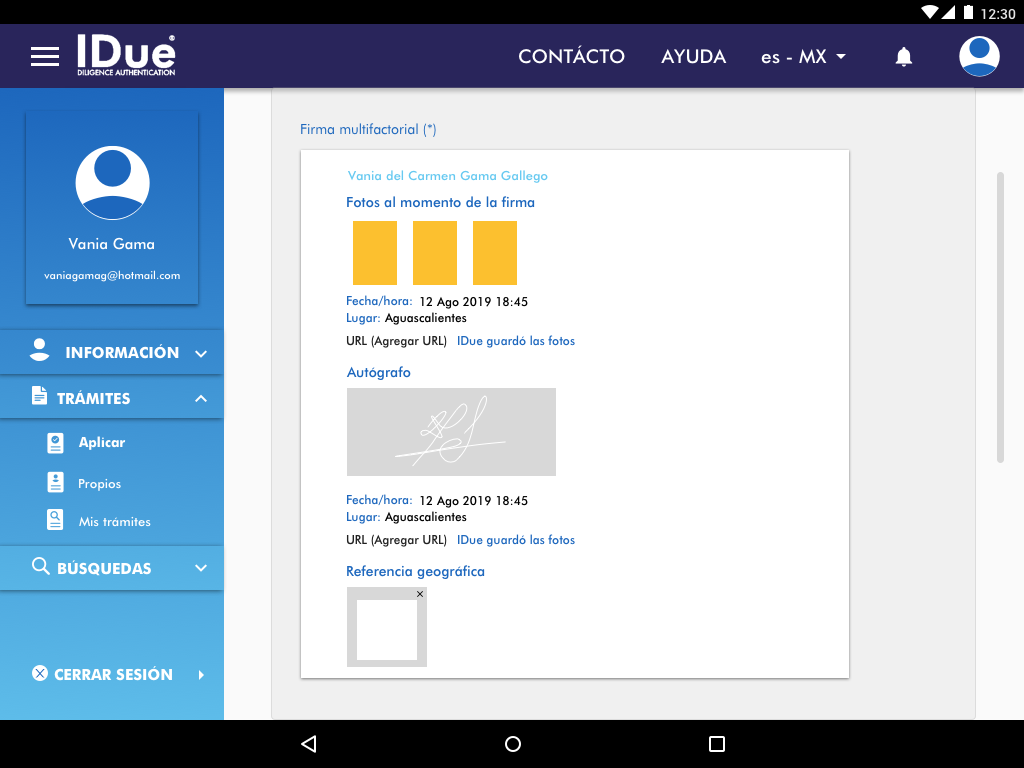Remove the geographic reference with X
The height and width of the screenshot is (768, 1024).
click(420, 594)
